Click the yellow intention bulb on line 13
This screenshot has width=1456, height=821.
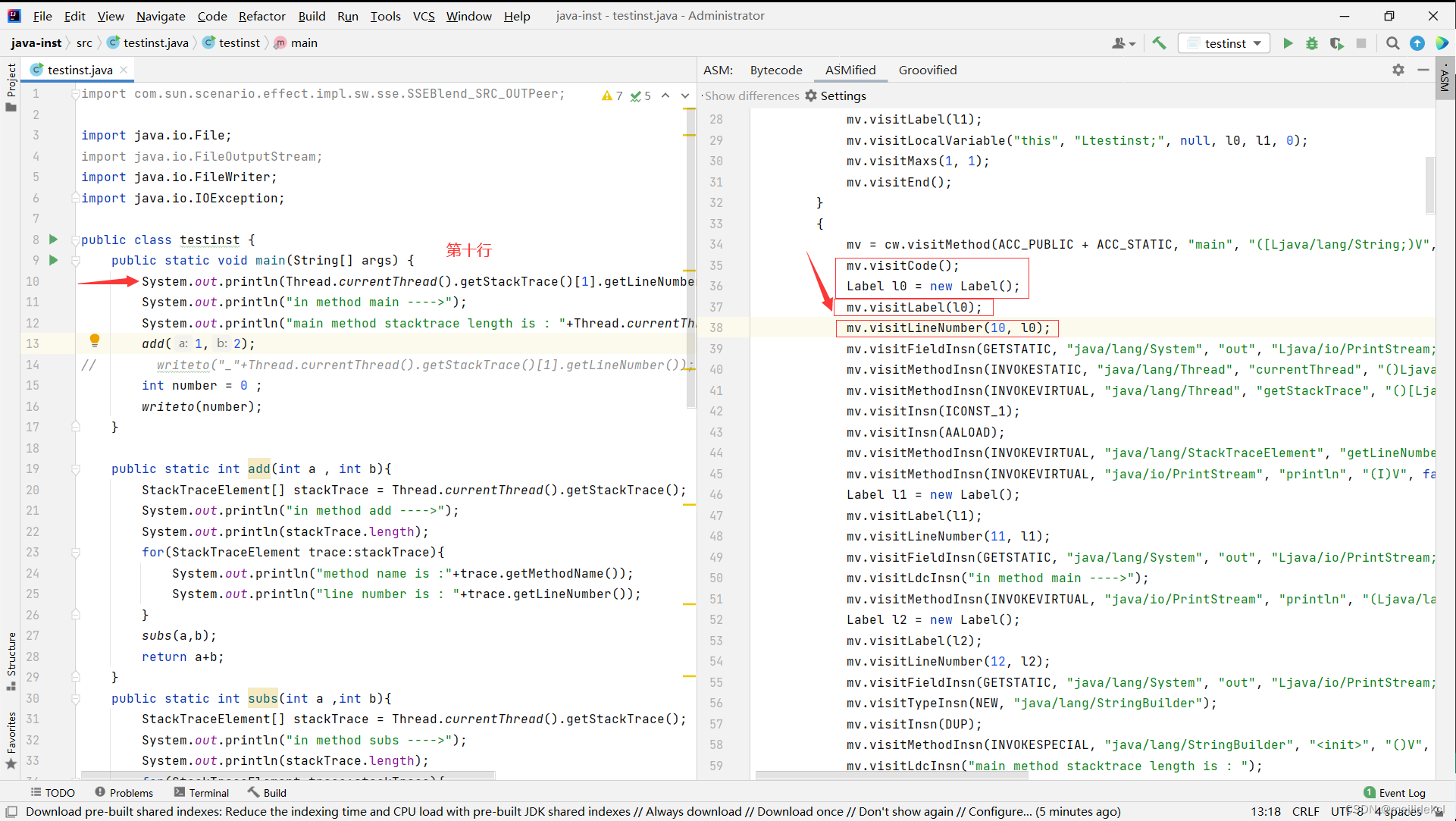point(95,340)
